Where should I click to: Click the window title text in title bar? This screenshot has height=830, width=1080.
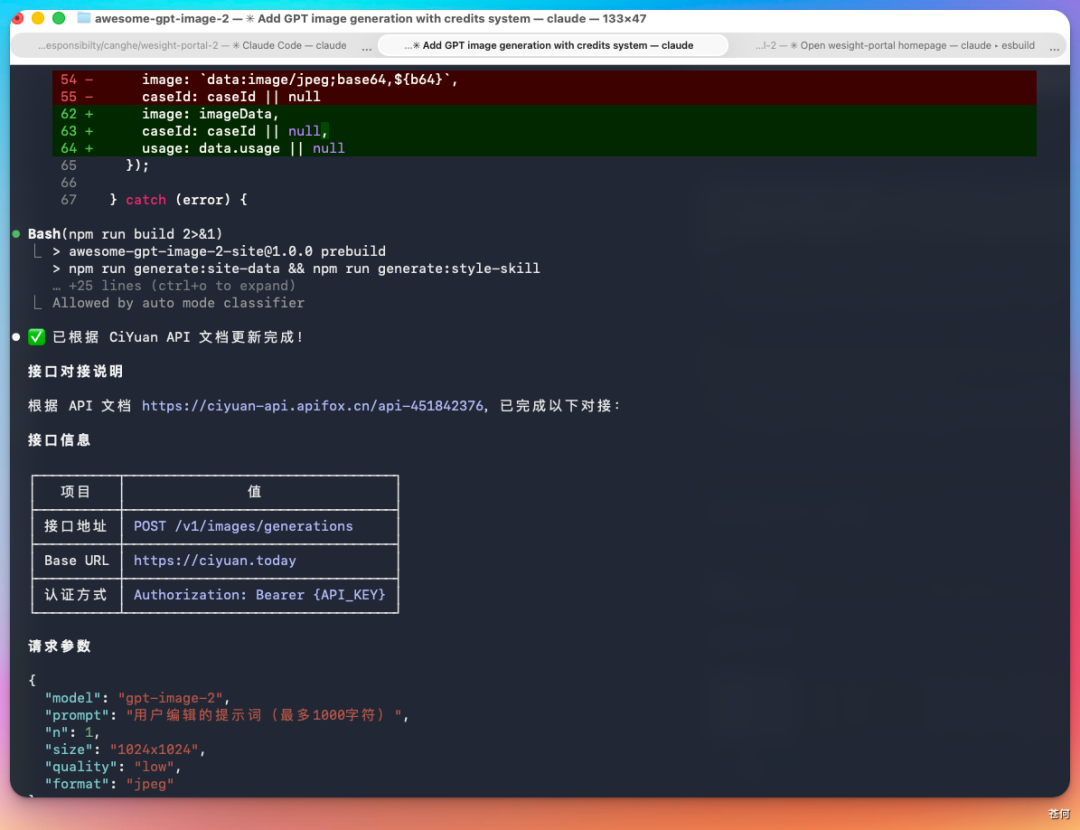pyautogui.click(x=371, y=19)
